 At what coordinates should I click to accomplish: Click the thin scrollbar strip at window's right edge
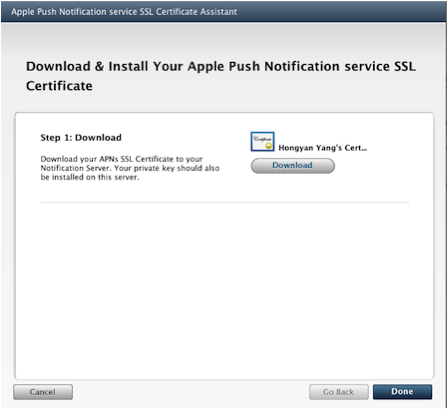pyautogui.click(x=446, y=213)
